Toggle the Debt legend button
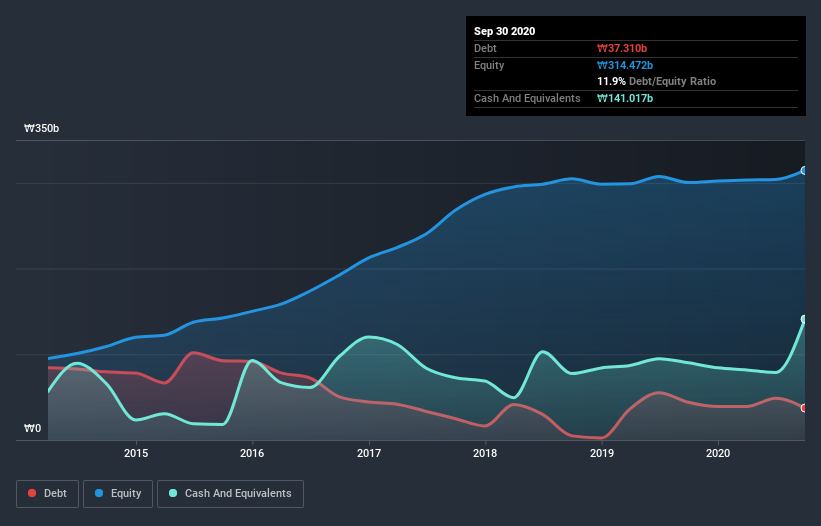Viewport: 821px width, 526px height. 48,494
